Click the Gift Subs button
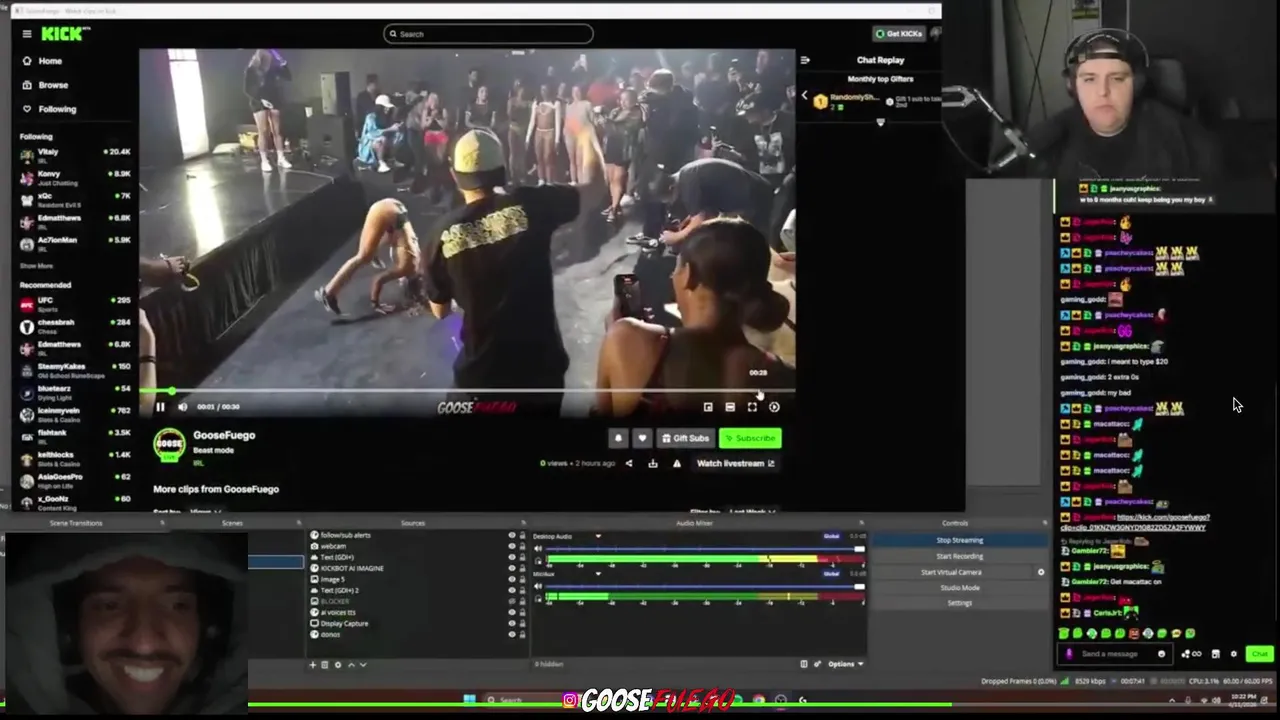Viewport: 1280px width, 720px height. pyautogui.click(x=685, y=438)
